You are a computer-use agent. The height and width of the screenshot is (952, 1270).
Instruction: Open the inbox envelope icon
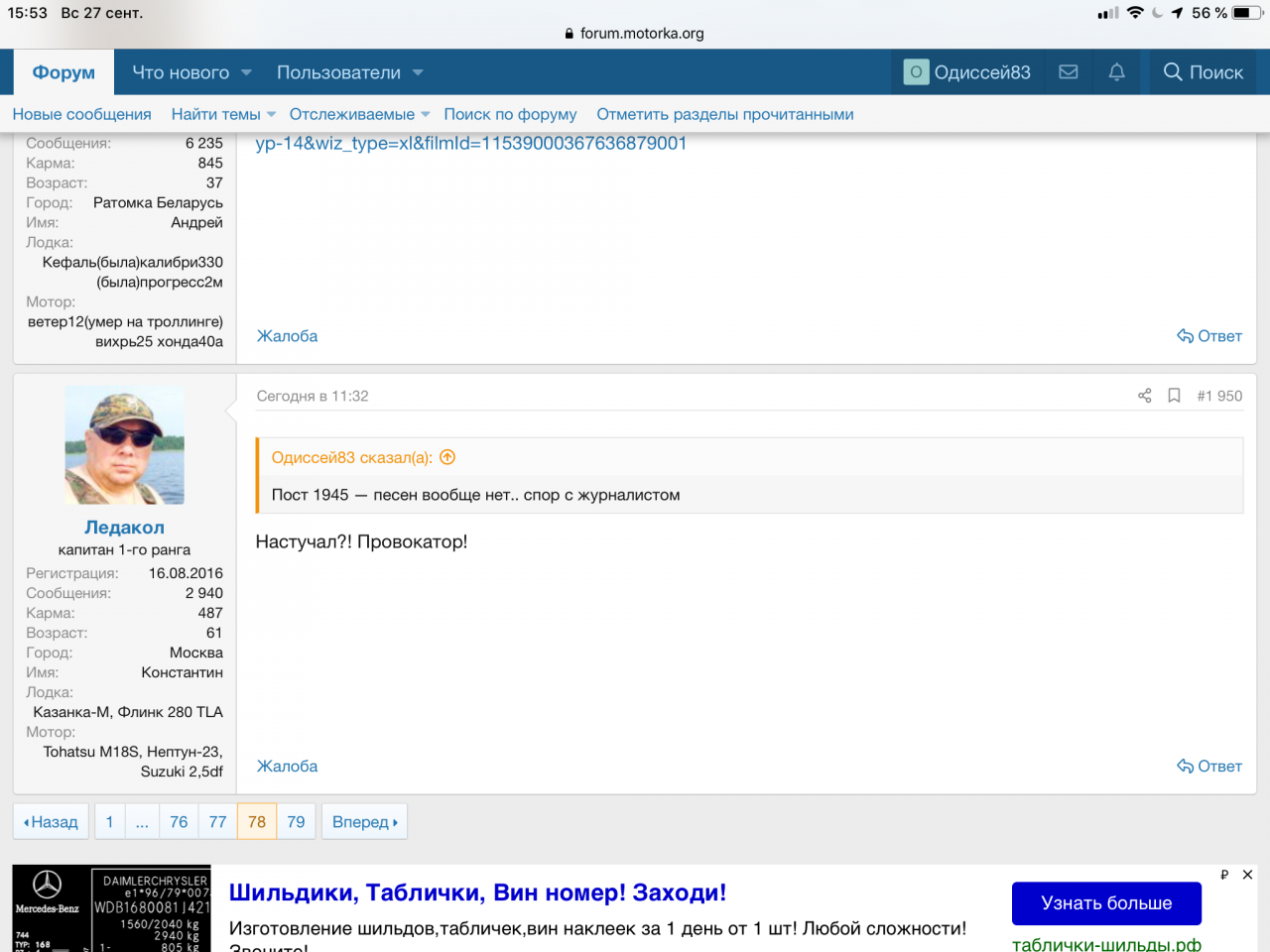[x=1069, y=72]
